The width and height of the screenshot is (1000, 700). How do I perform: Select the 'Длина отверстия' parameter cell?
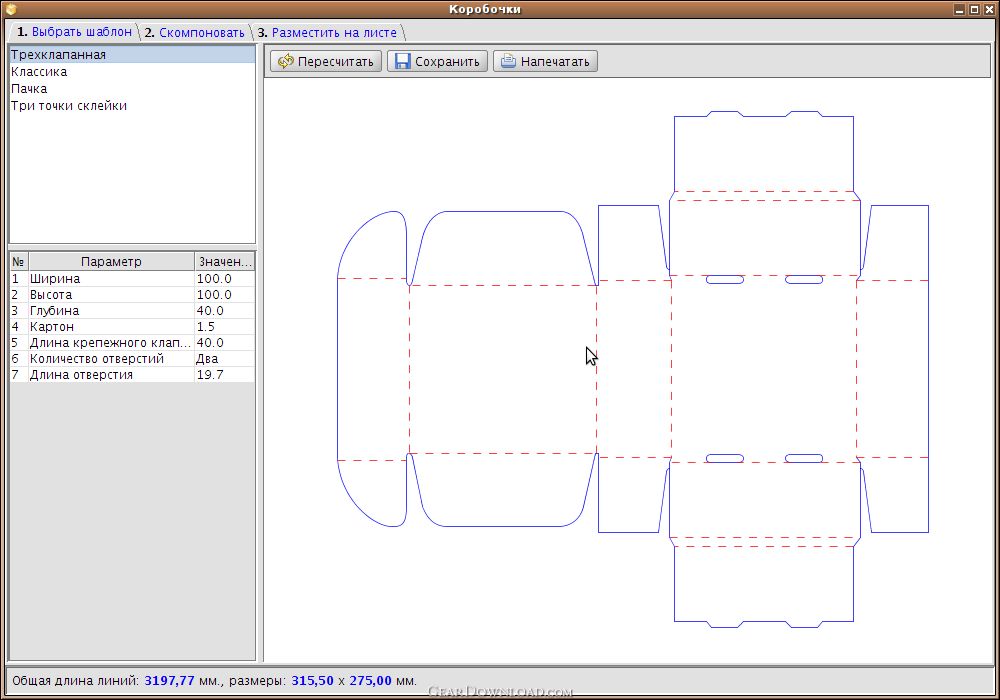(x=111, y=374)
